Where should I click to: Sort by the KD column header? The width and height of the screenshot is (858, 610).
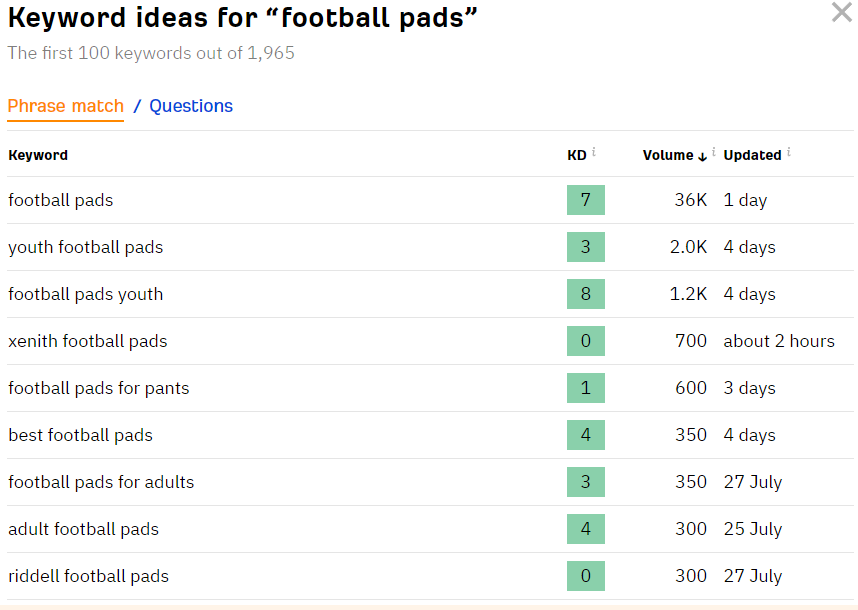click(x=577, y=155)
